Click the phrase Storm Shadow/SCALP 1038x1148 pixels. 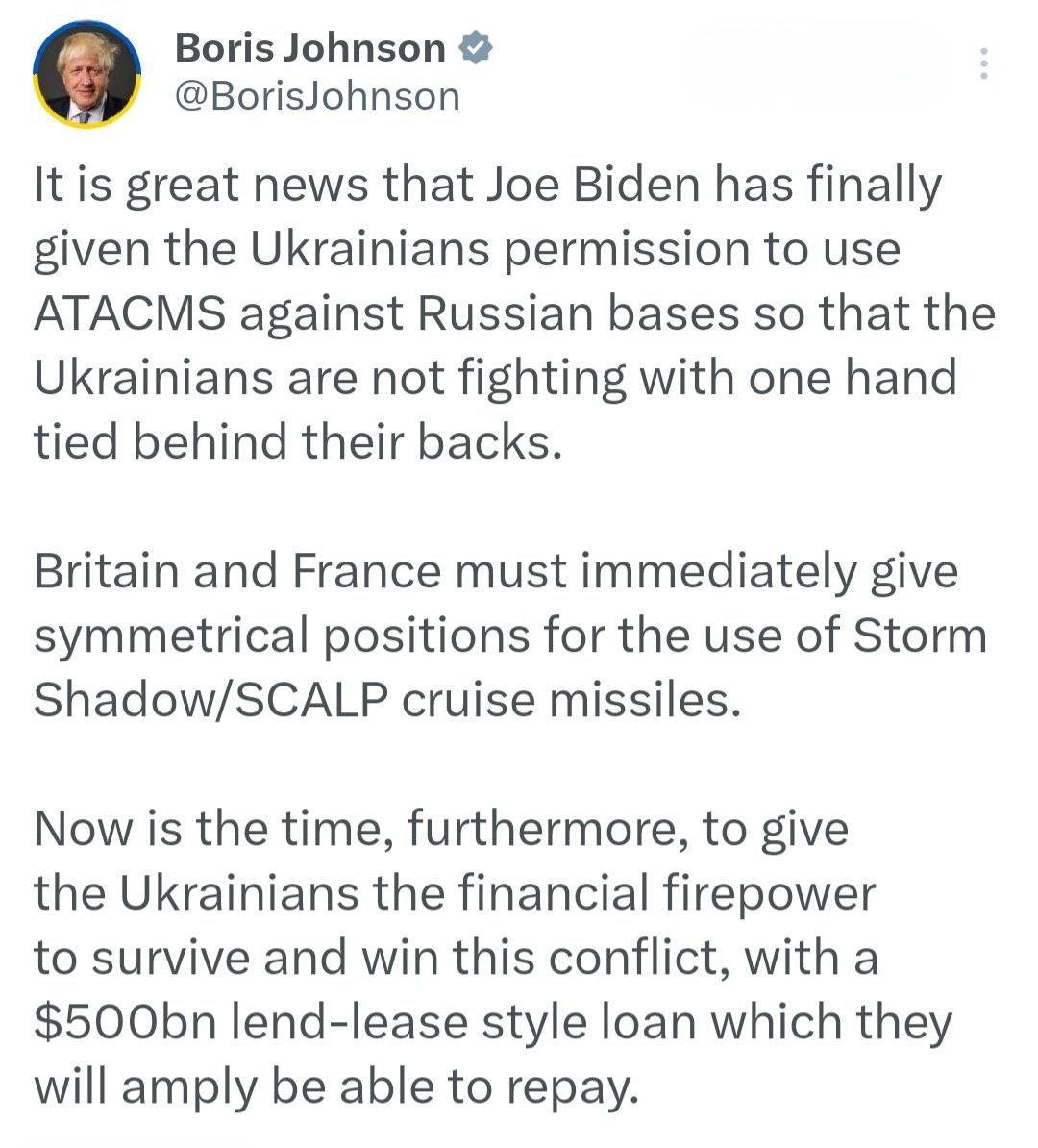click(211, 700)
